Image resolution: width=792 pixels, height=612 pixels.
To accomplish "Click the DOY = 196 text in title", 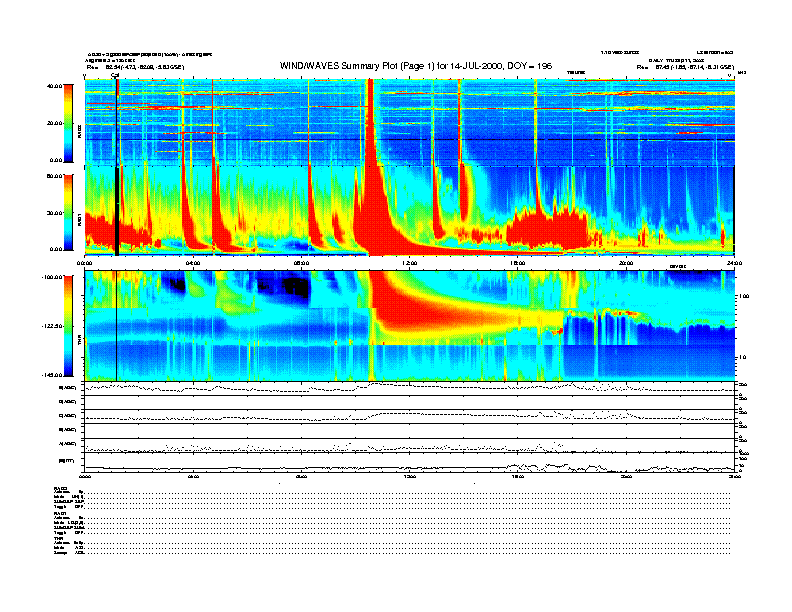I will point(529,66).
